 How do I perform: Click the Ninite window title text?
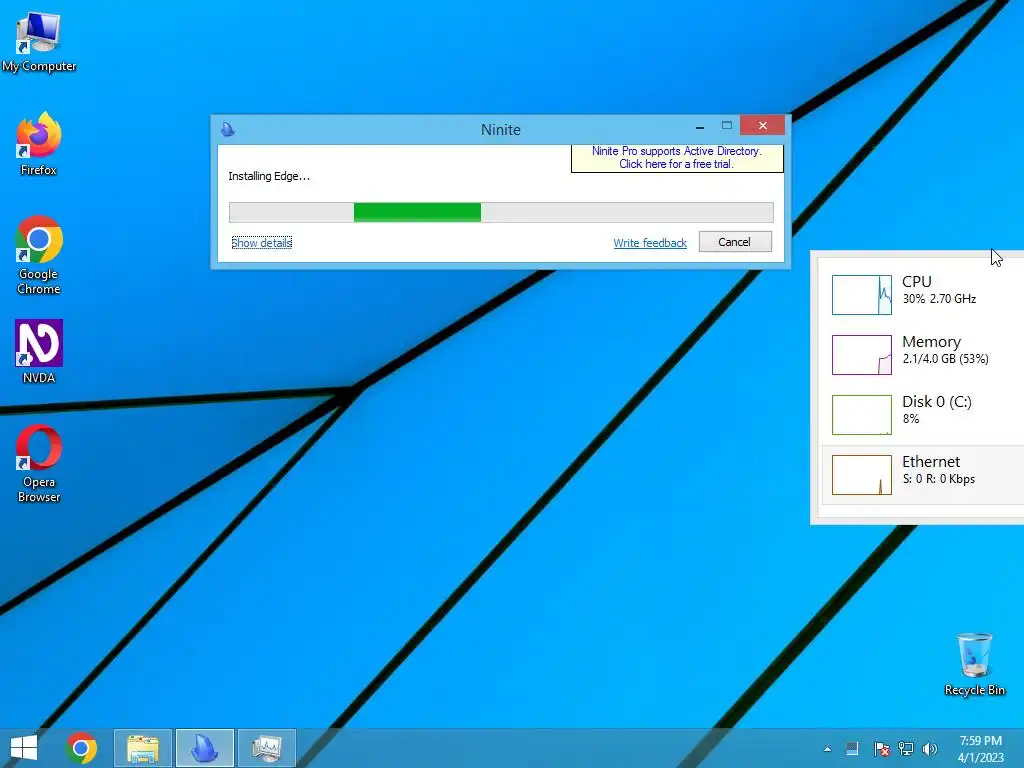[x=501, y=129]
